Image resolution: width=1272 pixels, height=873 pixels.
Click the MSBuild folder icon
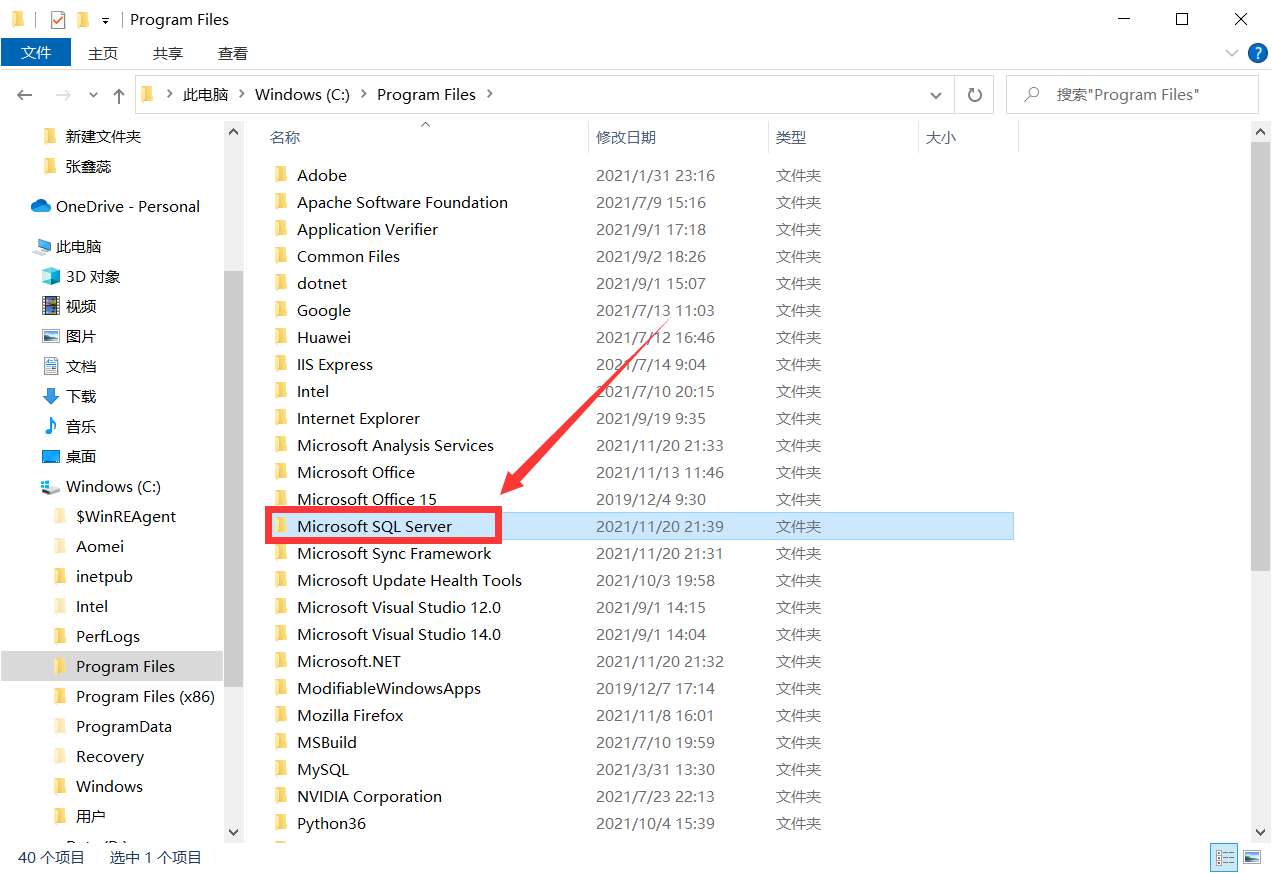[281, 742]
